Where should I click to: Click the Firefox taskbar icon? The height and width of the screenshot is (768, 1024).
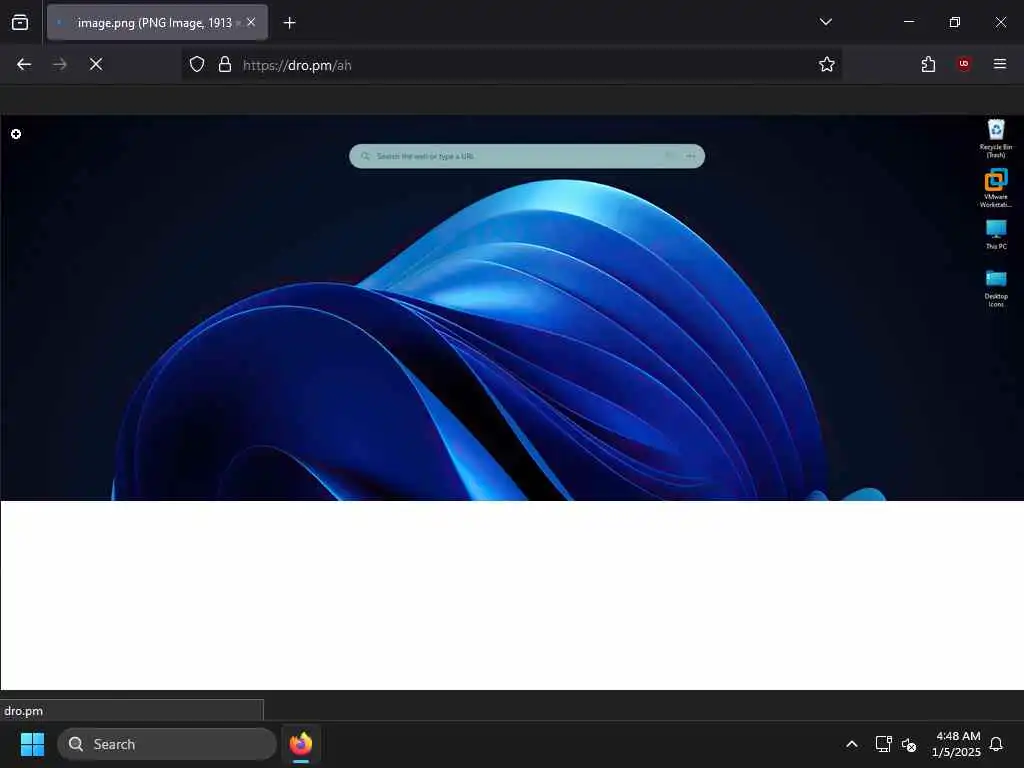301,744
